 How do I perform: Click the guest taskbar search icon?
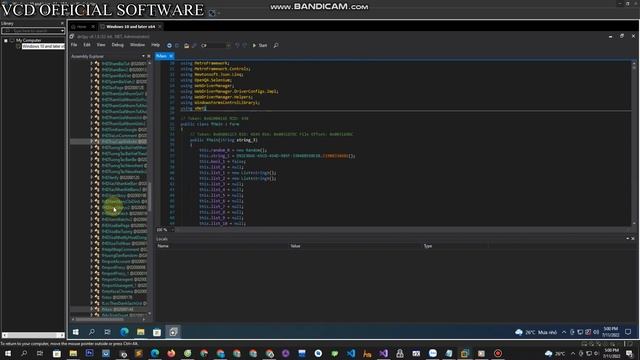[92, 332]
